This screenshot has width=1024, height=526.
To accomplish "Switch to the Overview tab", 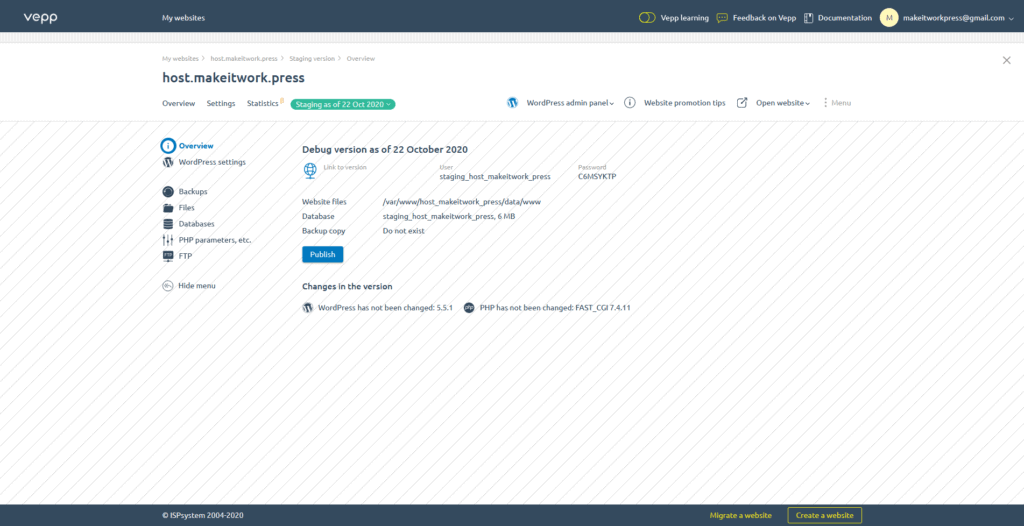I will tap(178, 103).
